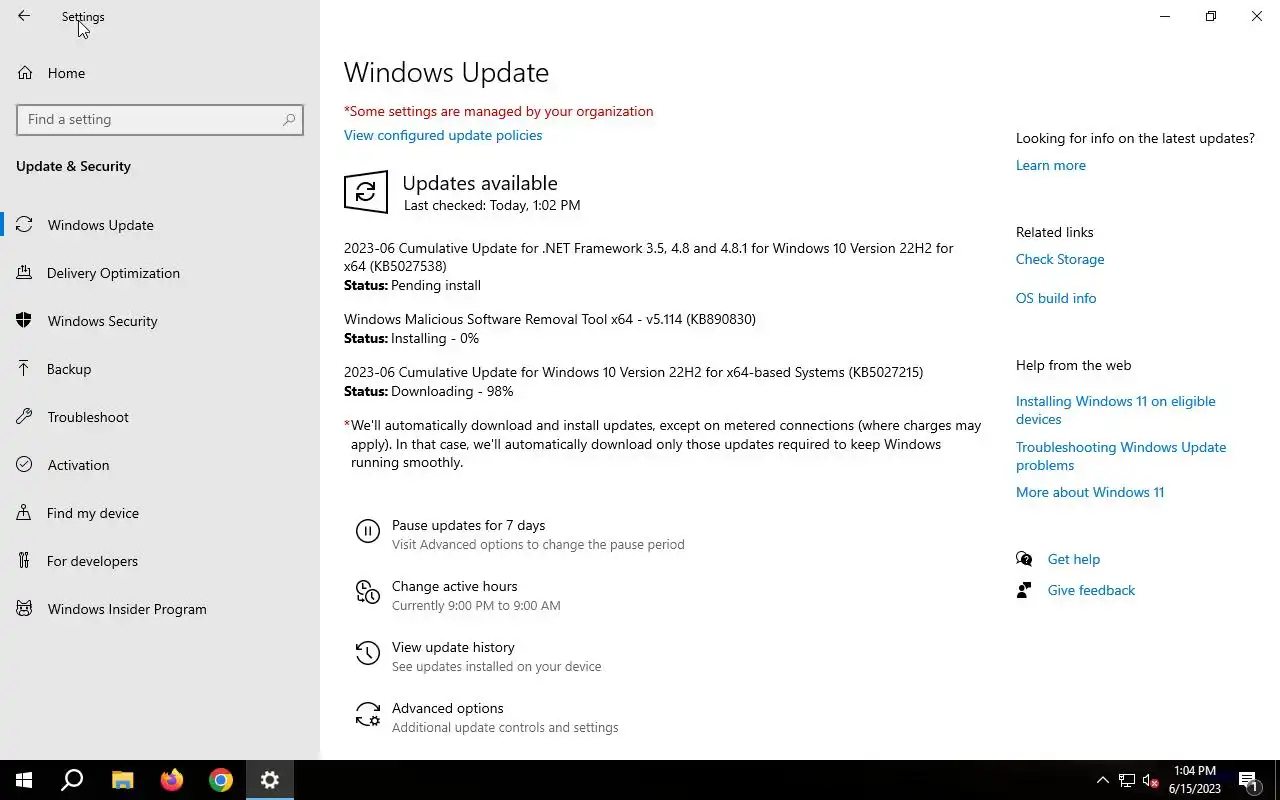Open the Check Storage link
This screenshot has width=1280, height=800.
click(x=1060, y=259)
